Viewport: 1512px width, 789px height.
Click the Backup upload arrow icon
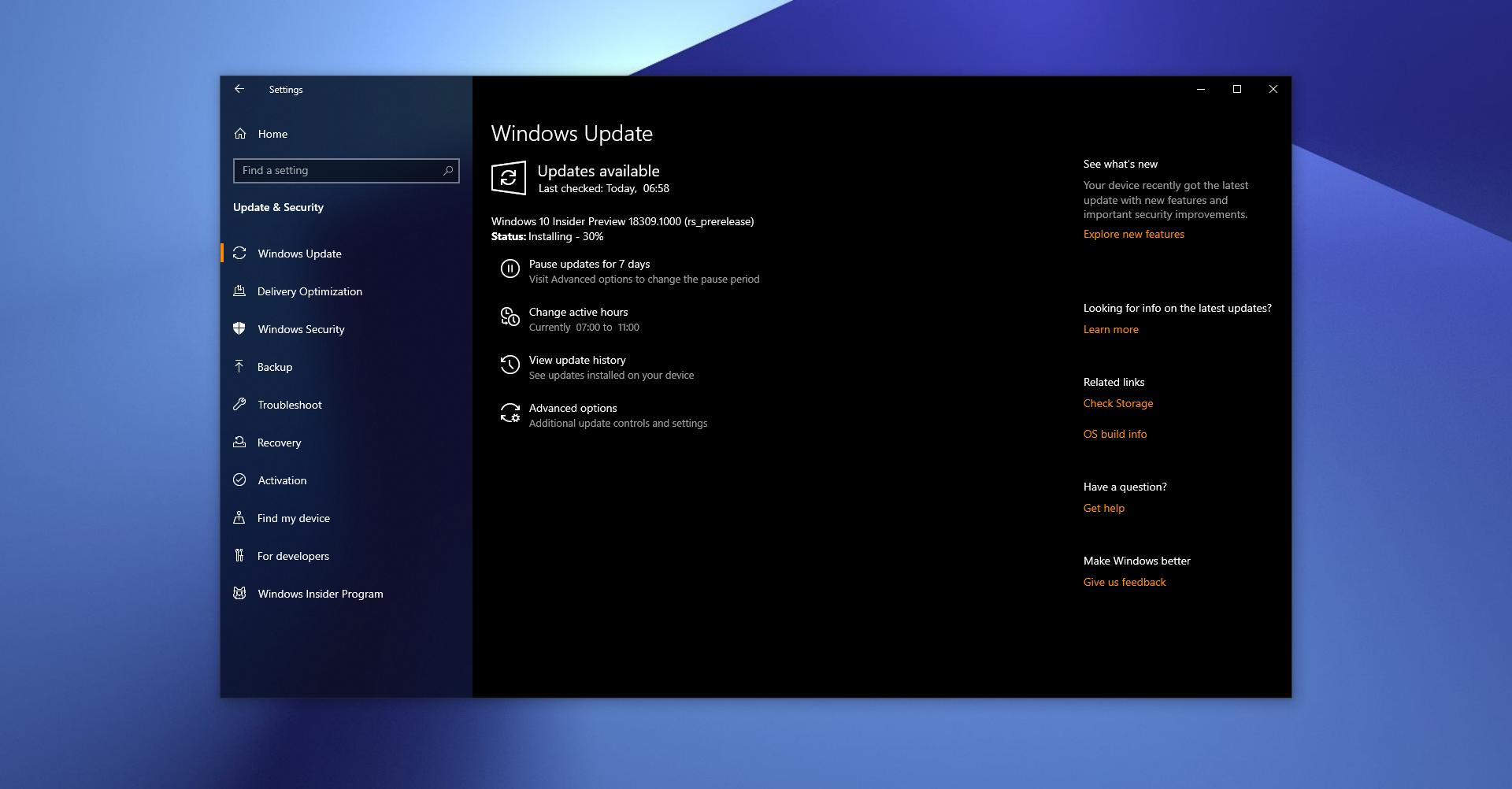click(239, 367)
